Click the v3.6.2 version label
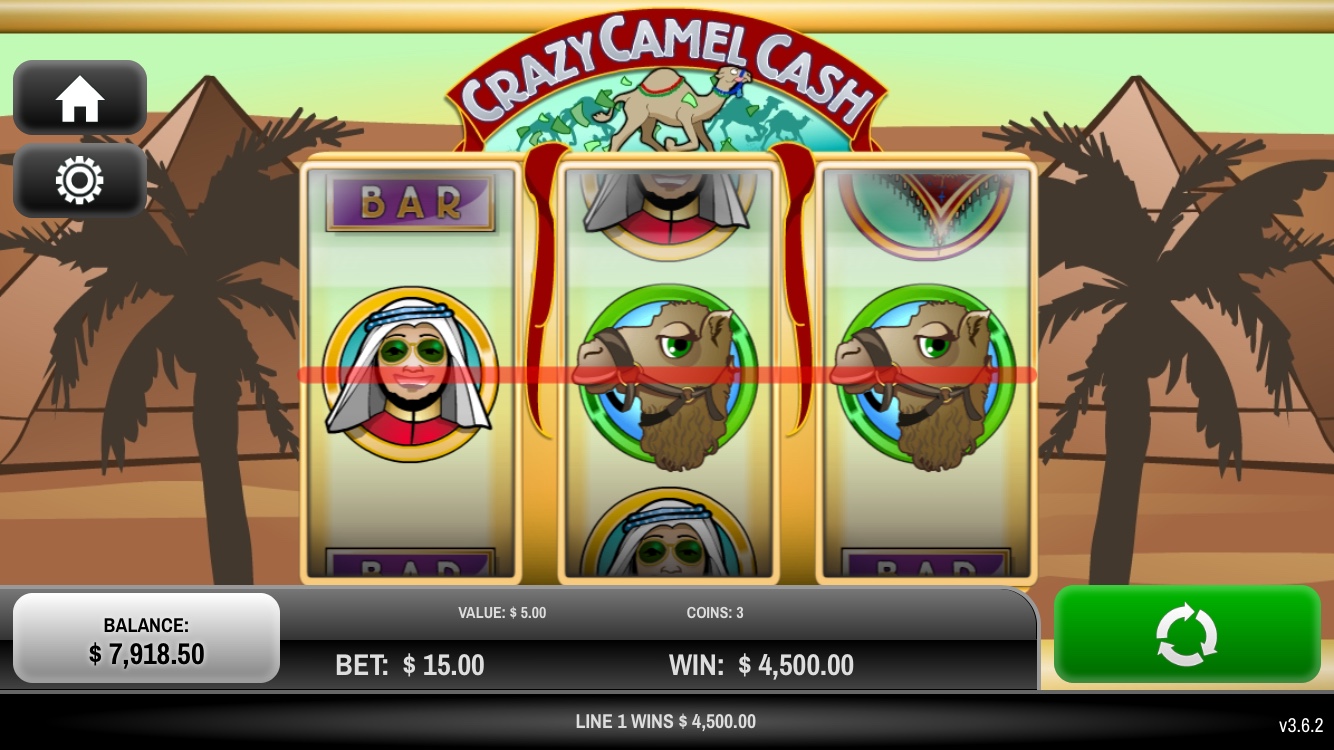 1301,726
